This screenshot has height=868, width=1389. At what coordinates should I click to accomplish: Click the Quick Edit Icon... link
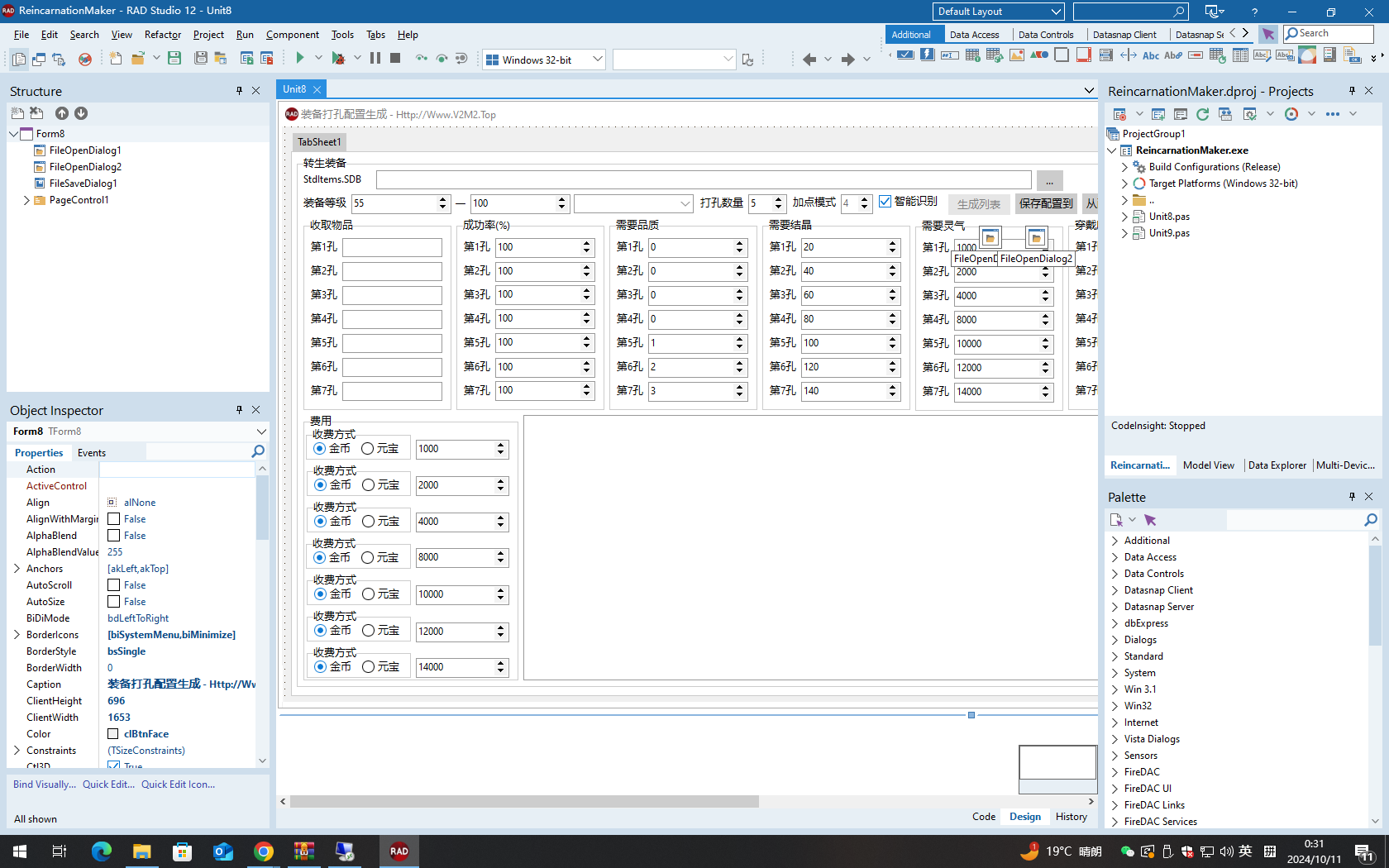178,785
